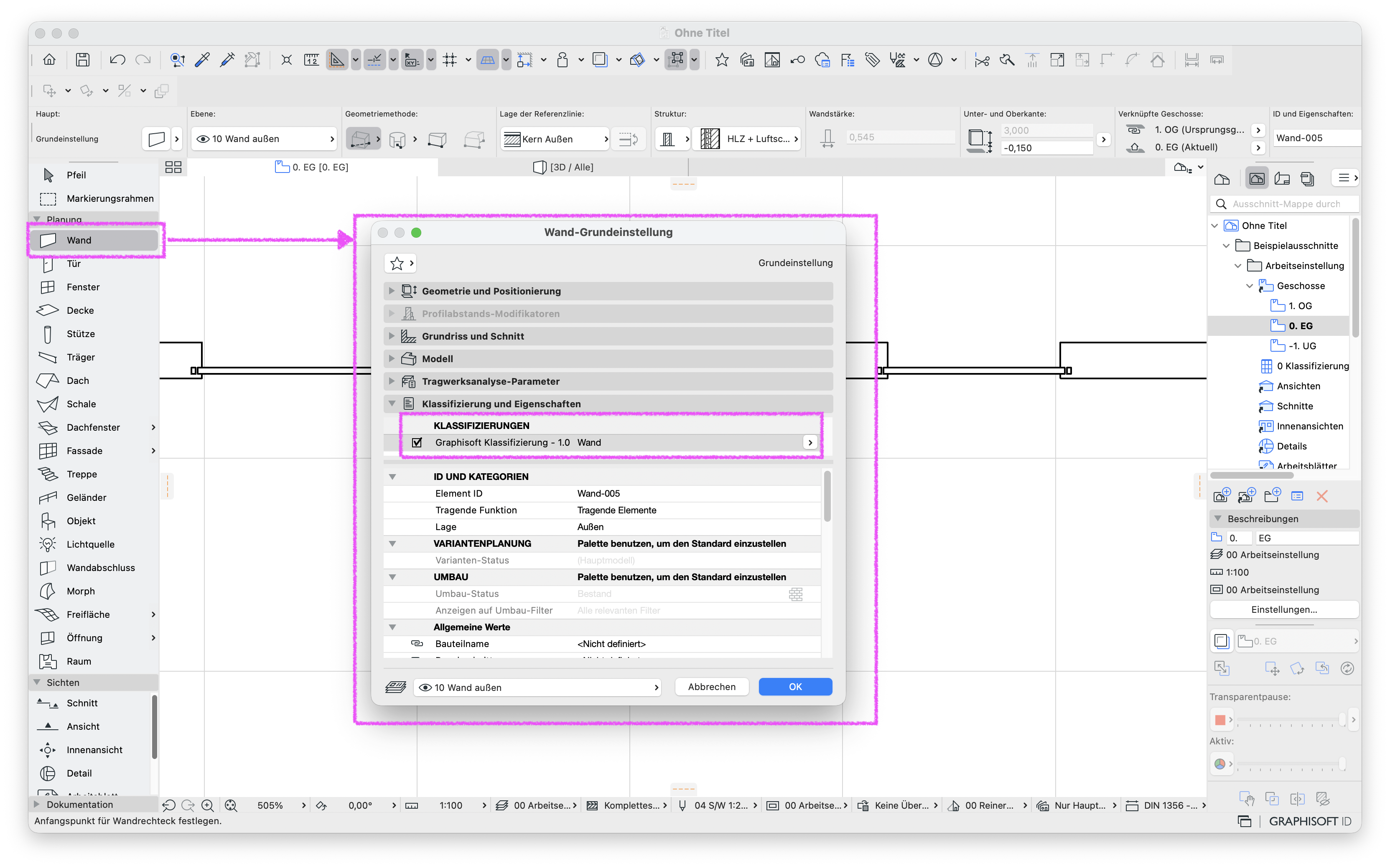Select the Dach tool
The height and width of the screenshot is (868, 1390).
click(78, 381)
